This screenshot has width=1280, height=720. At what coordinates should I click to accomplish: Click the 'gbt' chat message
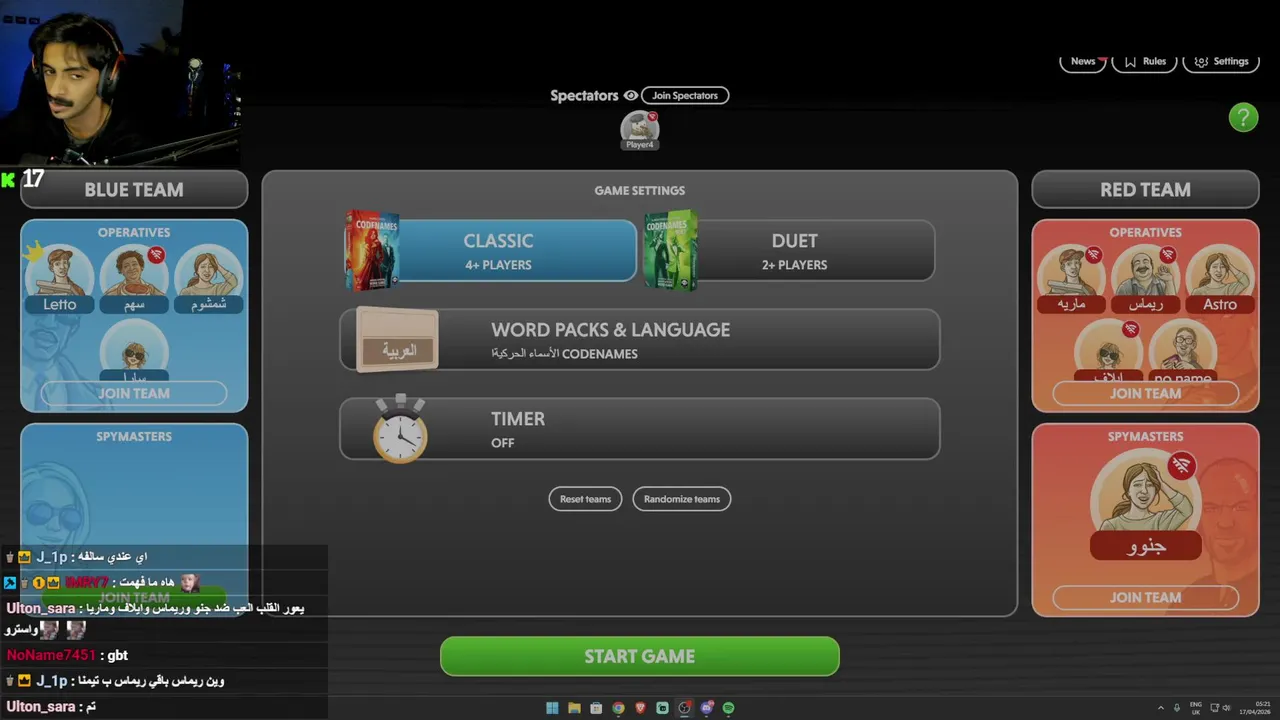point(118,655)
